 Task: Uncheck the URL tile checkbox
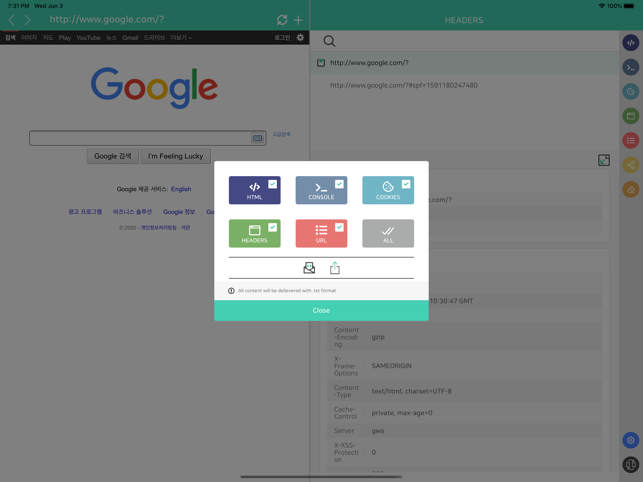pyautogui.click(x=339, y=227)
